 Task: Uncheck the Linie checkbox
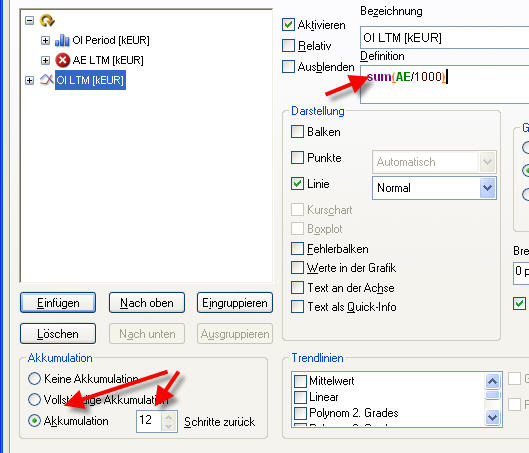pyautogui.click(x=297, y=183)
